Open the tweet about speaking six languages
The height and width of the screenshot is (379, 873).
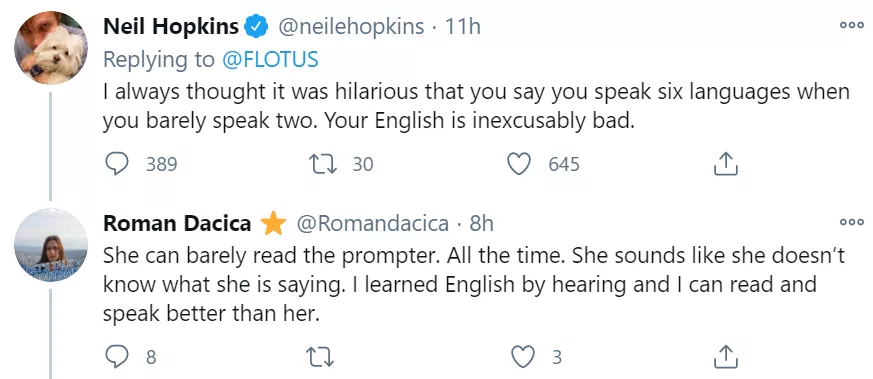click(476, 107)
